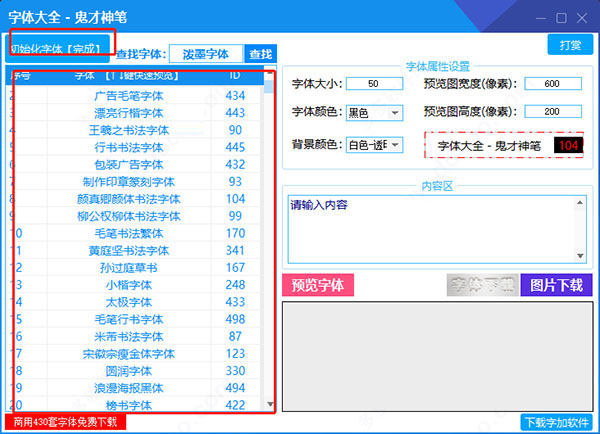Image resolution: width=600 pixels, height=434 pixels.
Task: Minimize the 字体大全 window
Action: [x=541, y=18]
